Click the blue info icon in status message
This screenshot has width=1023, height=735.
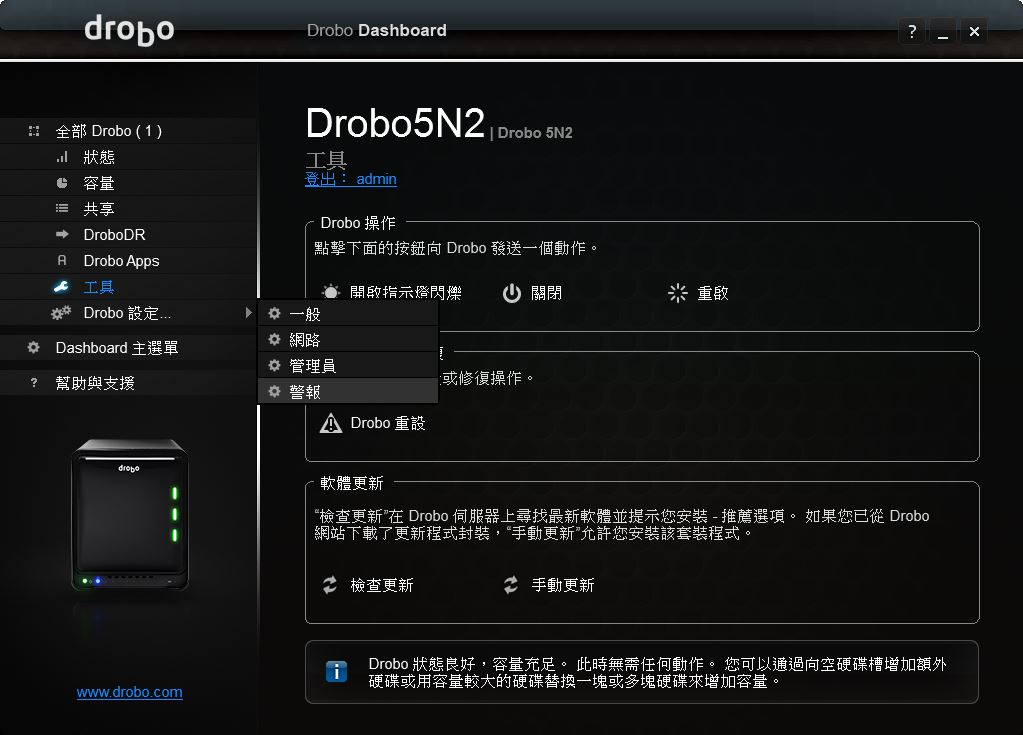pos(337,671)
